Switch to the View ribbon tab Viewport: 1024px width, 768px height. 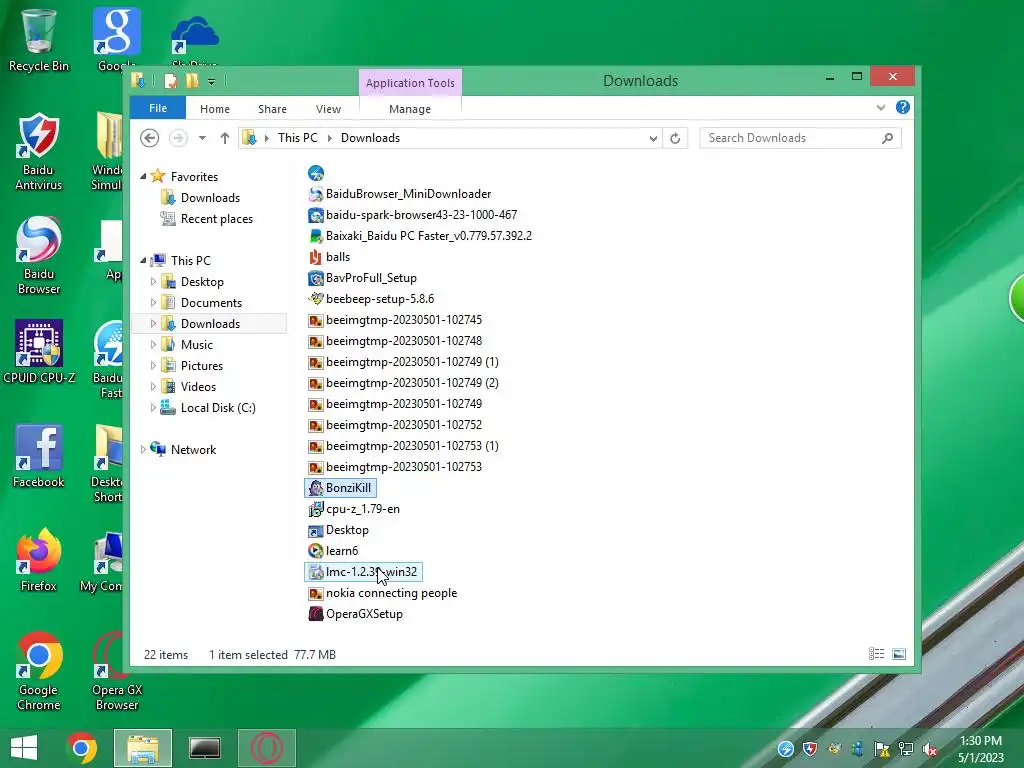click(x=328, y=109)
